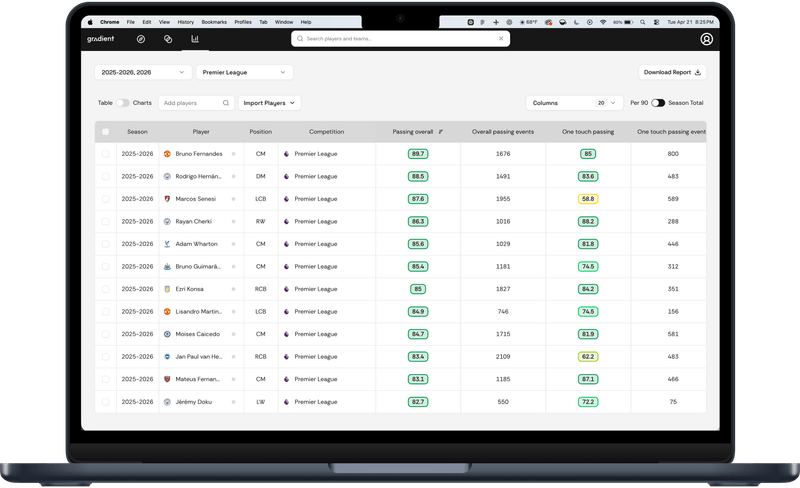Check the select-all checkbox in the table header
The image size is (800, 488).
coord(106,132)
